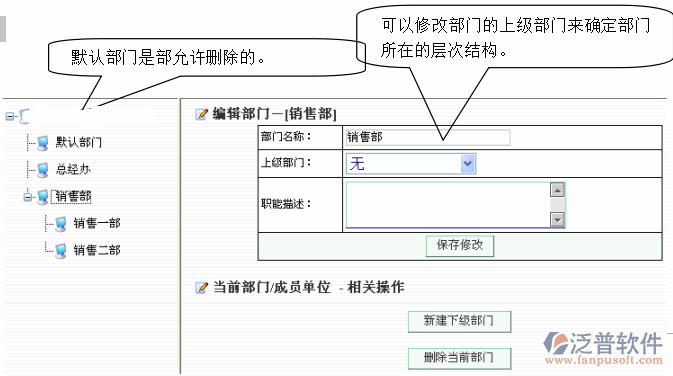Click the 新建下级部门 button

(x=459, y=321)
